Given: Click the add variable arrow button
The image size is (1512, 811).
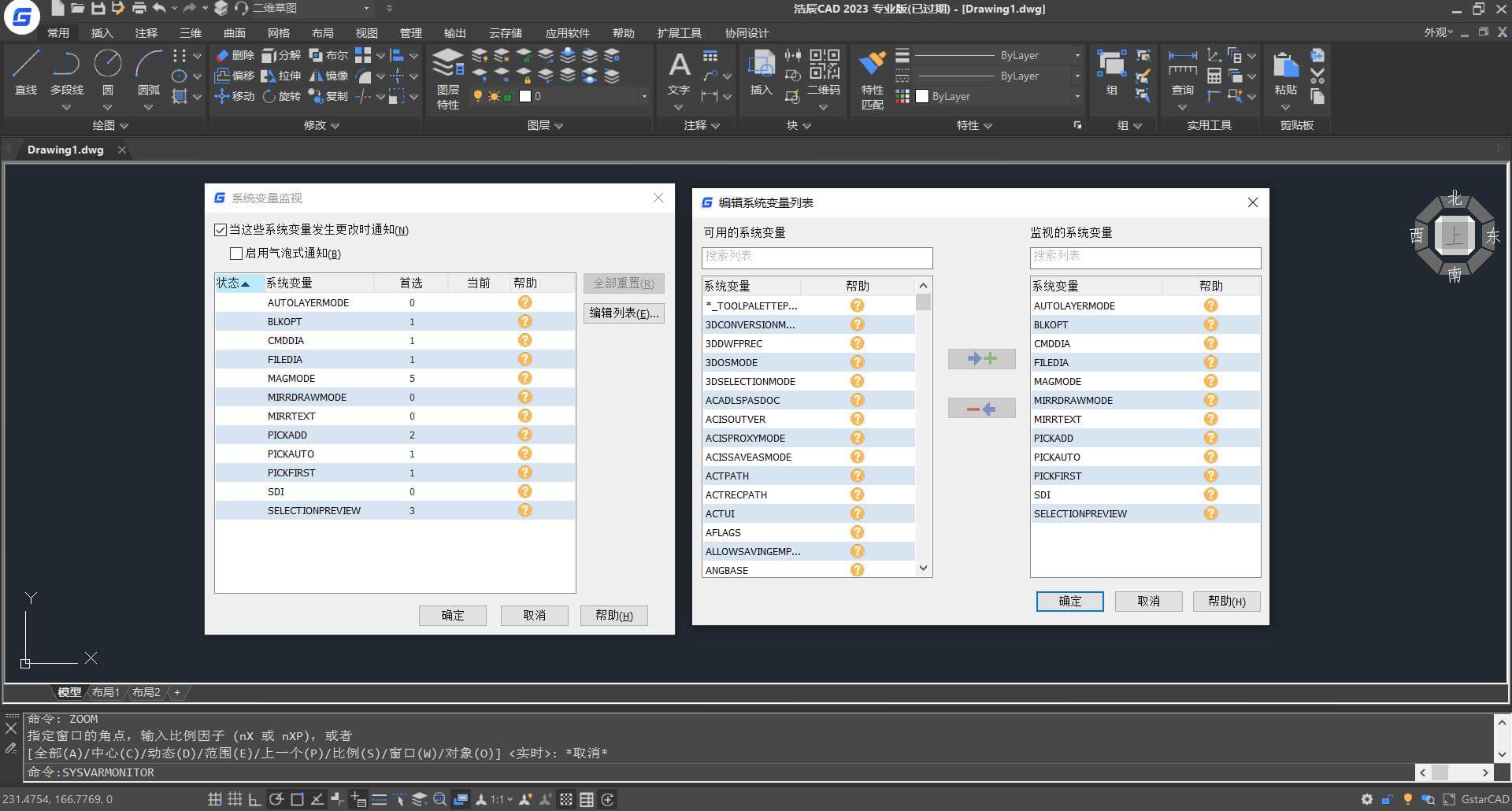Looking at the screenshot, I should (981, 359).
